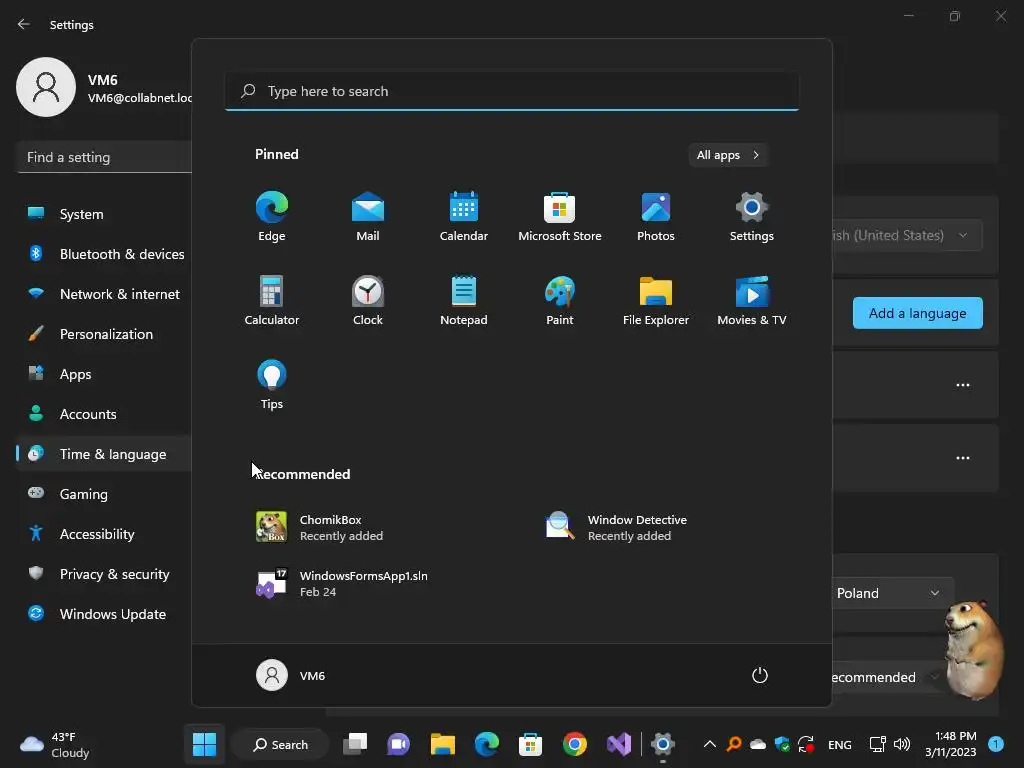Launch Movies & TV
This screenshot has width=1024, height=768.
click(x=752, y=300)
